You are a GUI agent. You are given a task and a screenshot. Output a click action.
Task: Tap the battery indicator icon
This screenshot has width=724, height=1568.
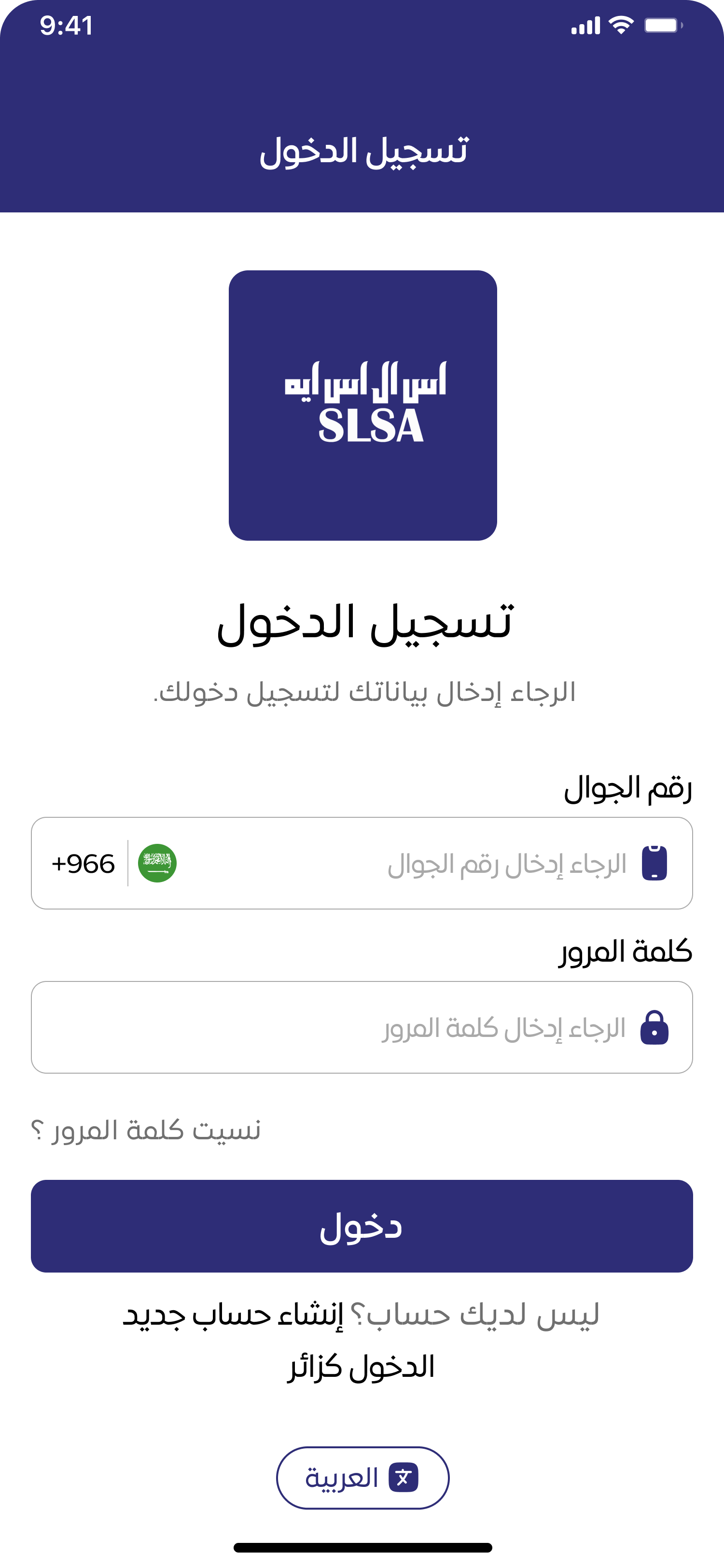click(x=663, y=26)
